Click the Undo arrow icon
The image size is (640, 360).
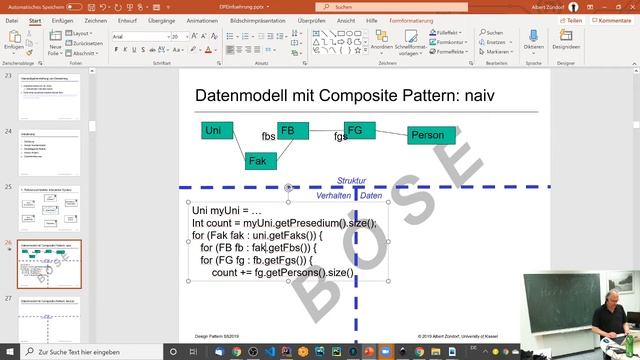coord(103,7)
